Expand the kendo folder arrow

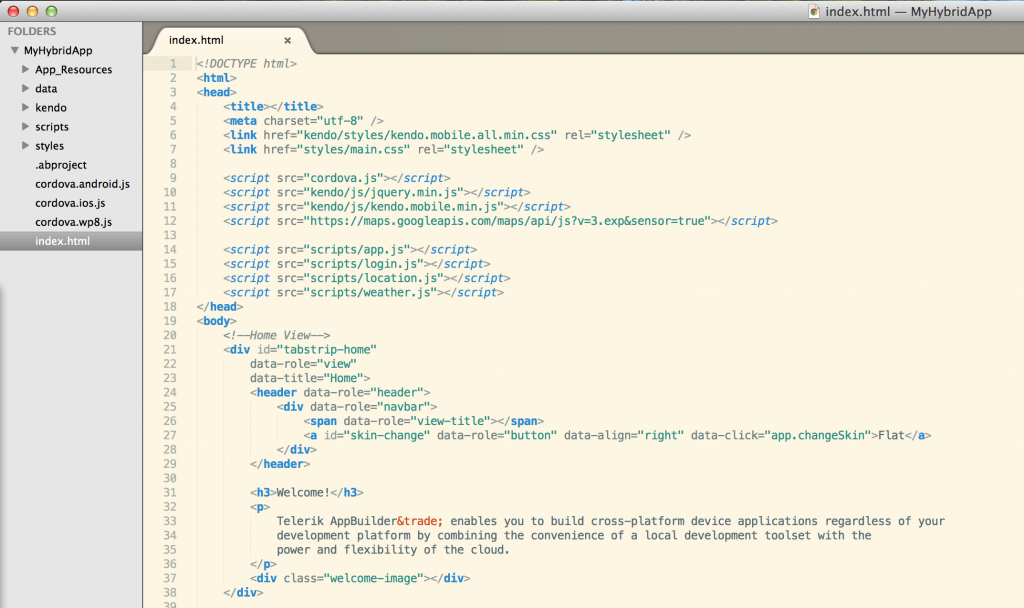(x=25, y=107)
